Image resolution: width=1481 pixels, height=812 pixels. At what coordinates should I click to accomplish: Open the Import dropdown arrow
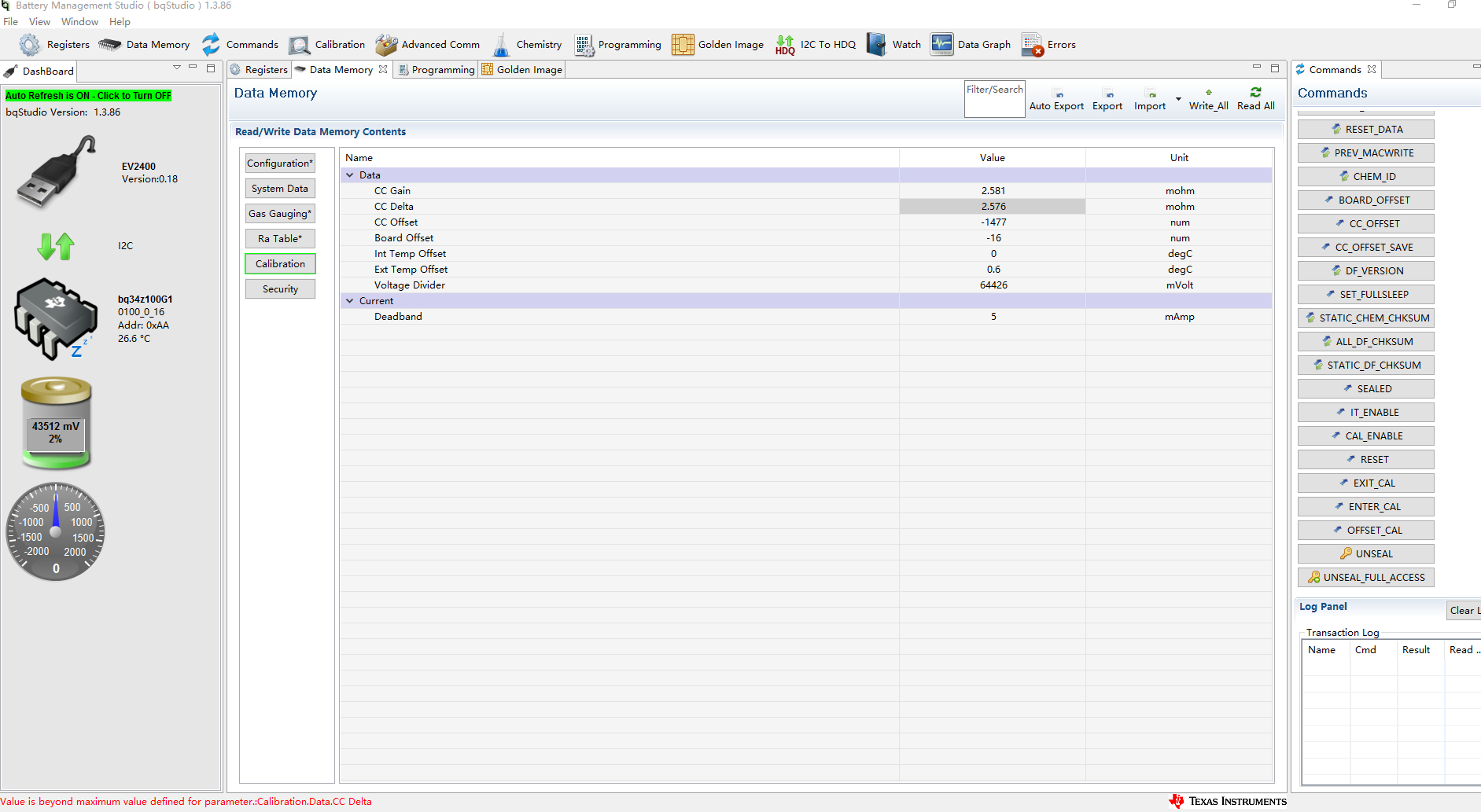point(1178,99)
